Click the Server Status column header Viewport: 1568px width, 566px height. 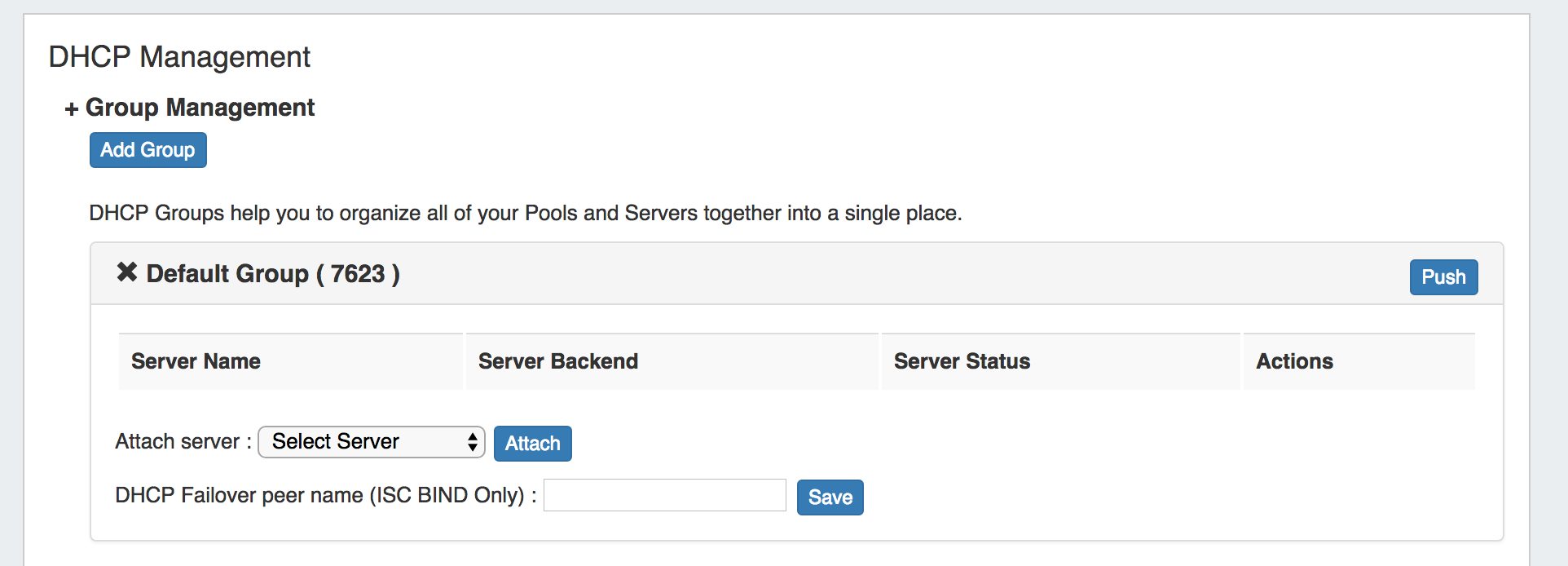(962, 361)
